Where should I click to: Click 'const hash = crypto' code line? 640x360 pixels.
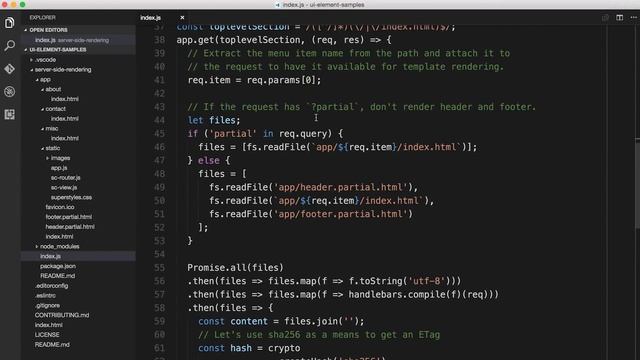[x=249, y=348]
